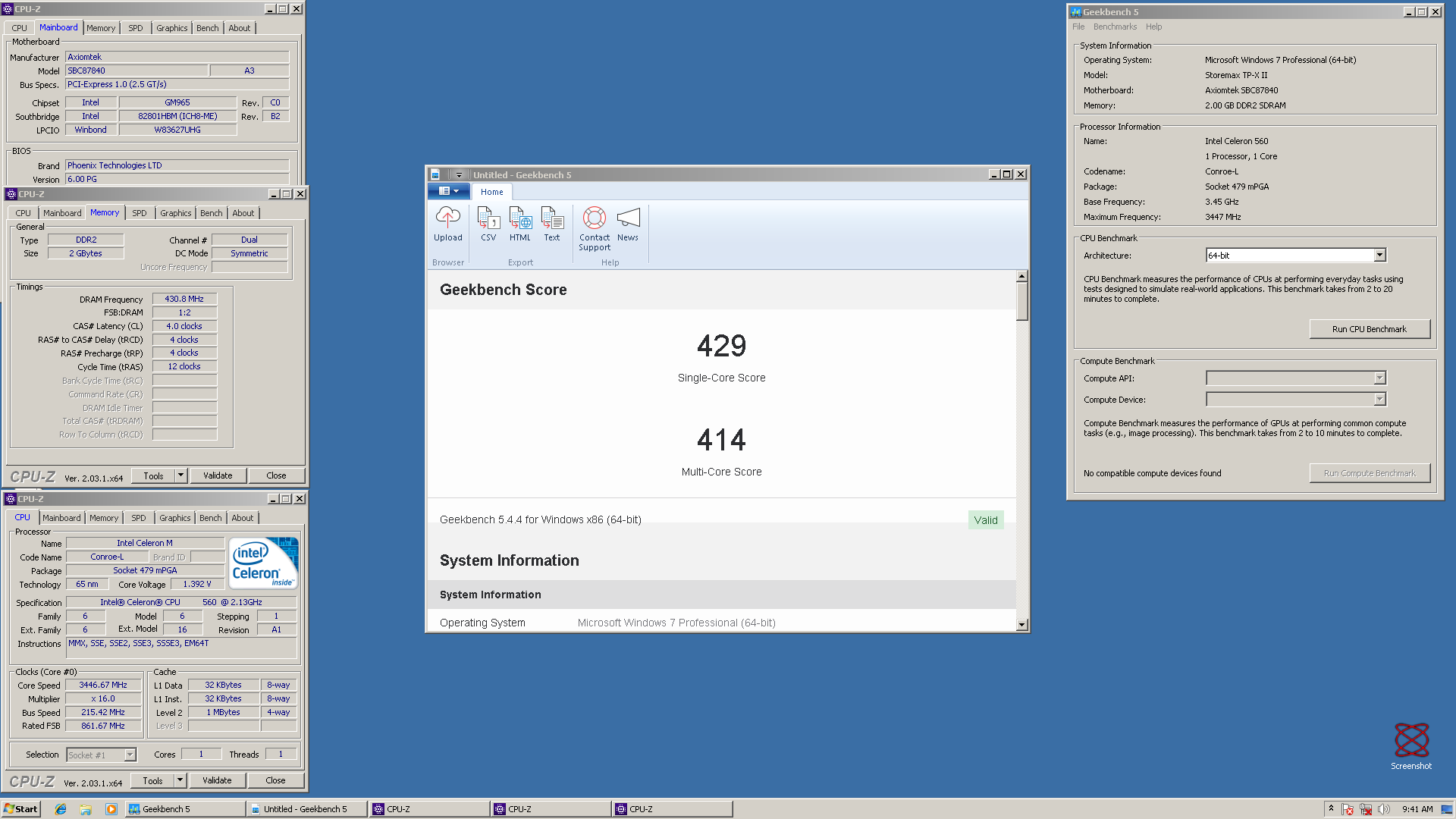Click the DRAM Frequency 430.8 MHz value
The width and height of the screenshot is (1456, 819).
(x=184, y=299)
